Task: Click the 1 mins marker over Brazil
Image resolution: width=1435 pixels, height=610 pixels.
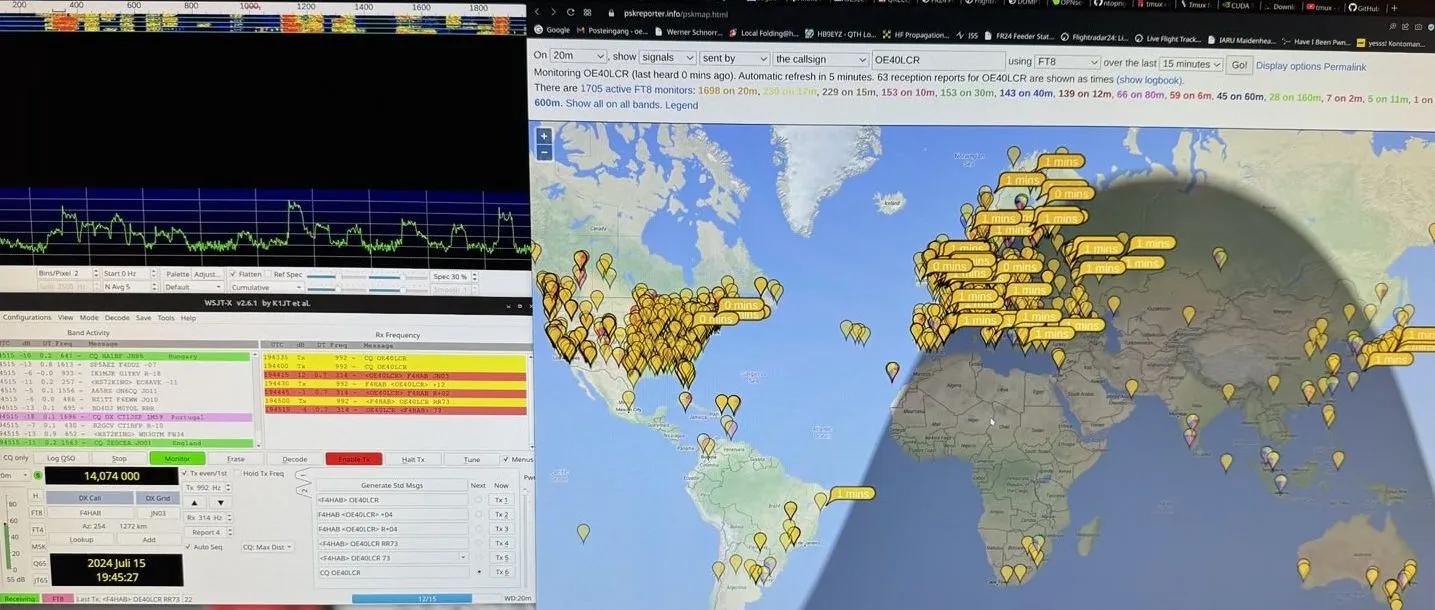Action: tap(852, 494)
